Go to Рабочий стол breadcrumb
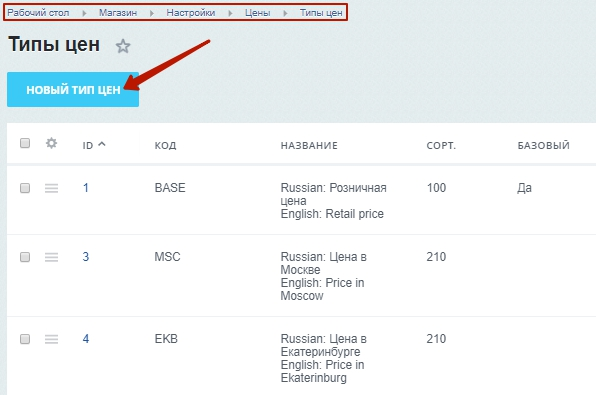Image resolution: width=596 pixels, height=395 pixels. tap(38, 13)
